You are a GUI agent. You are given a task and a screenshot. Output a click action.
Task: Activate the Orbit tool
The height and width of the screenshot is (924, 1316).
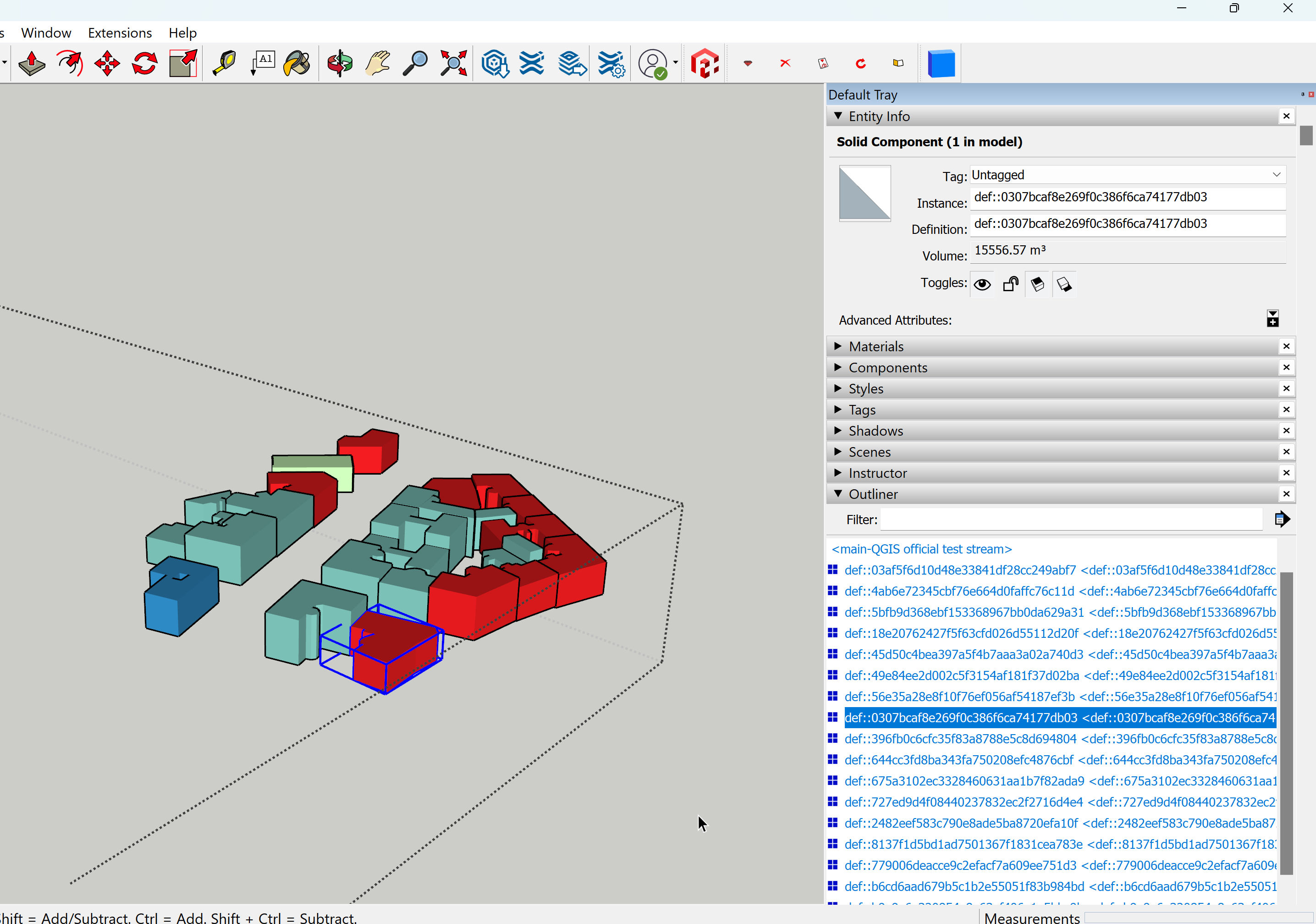tap(339, 63)
